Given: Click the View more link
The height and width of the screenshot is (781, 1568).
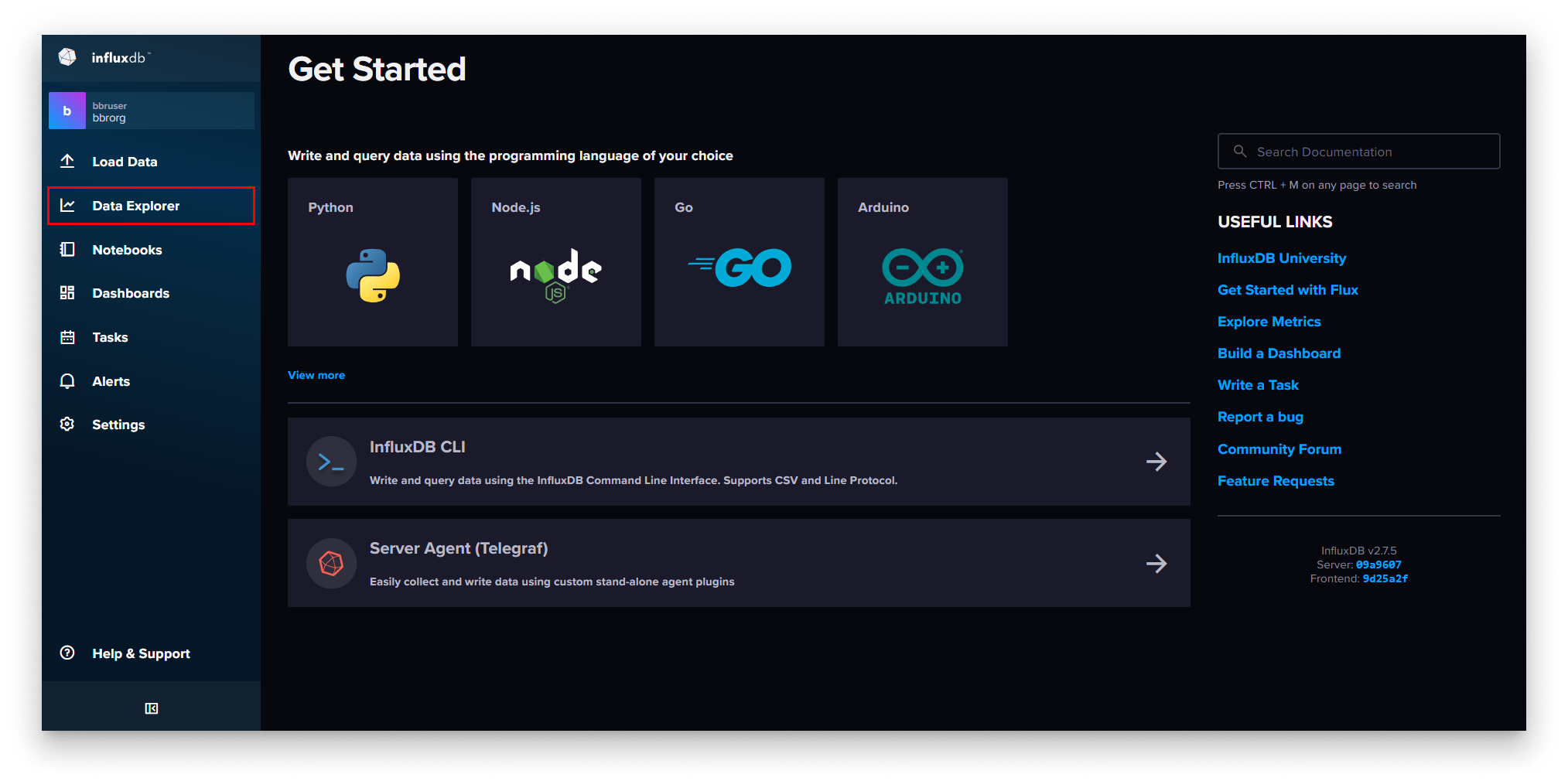Looking at the screenshot, I should click(x=316, y=375).
